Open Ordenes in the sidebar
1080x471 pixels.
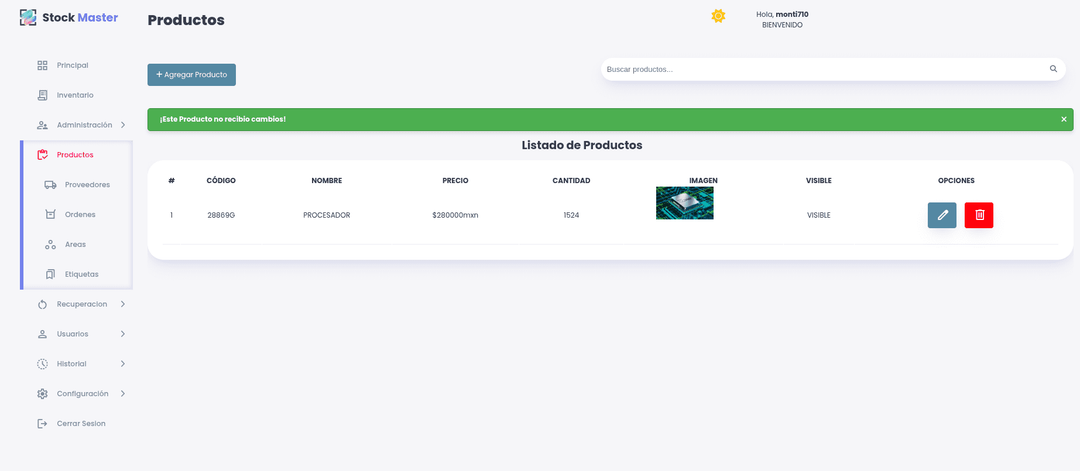[80, 215]
